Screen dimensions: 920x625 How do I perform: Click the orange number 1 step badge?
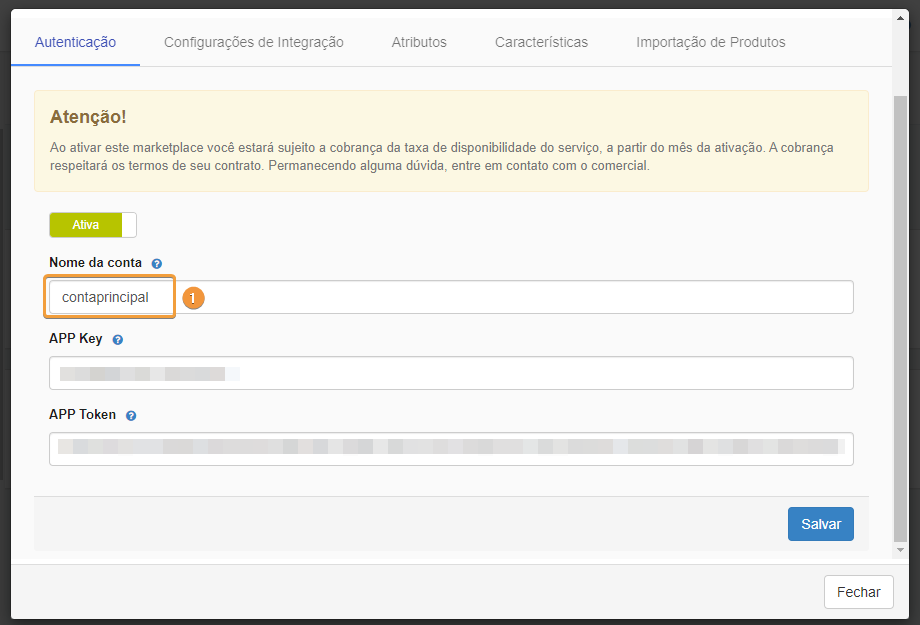click(193, 298)
